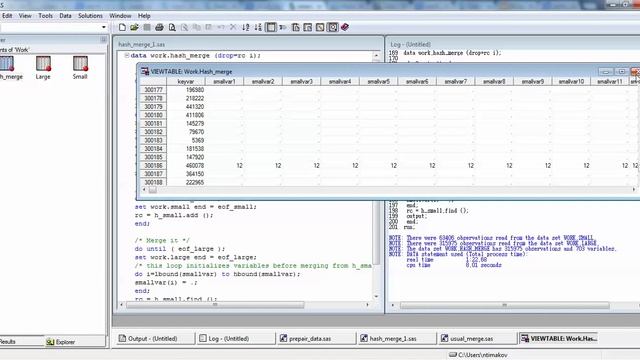This screenshot has height=360, width=640.
Task: Print using the printer toolbar icon
Action: pos(159,27)
